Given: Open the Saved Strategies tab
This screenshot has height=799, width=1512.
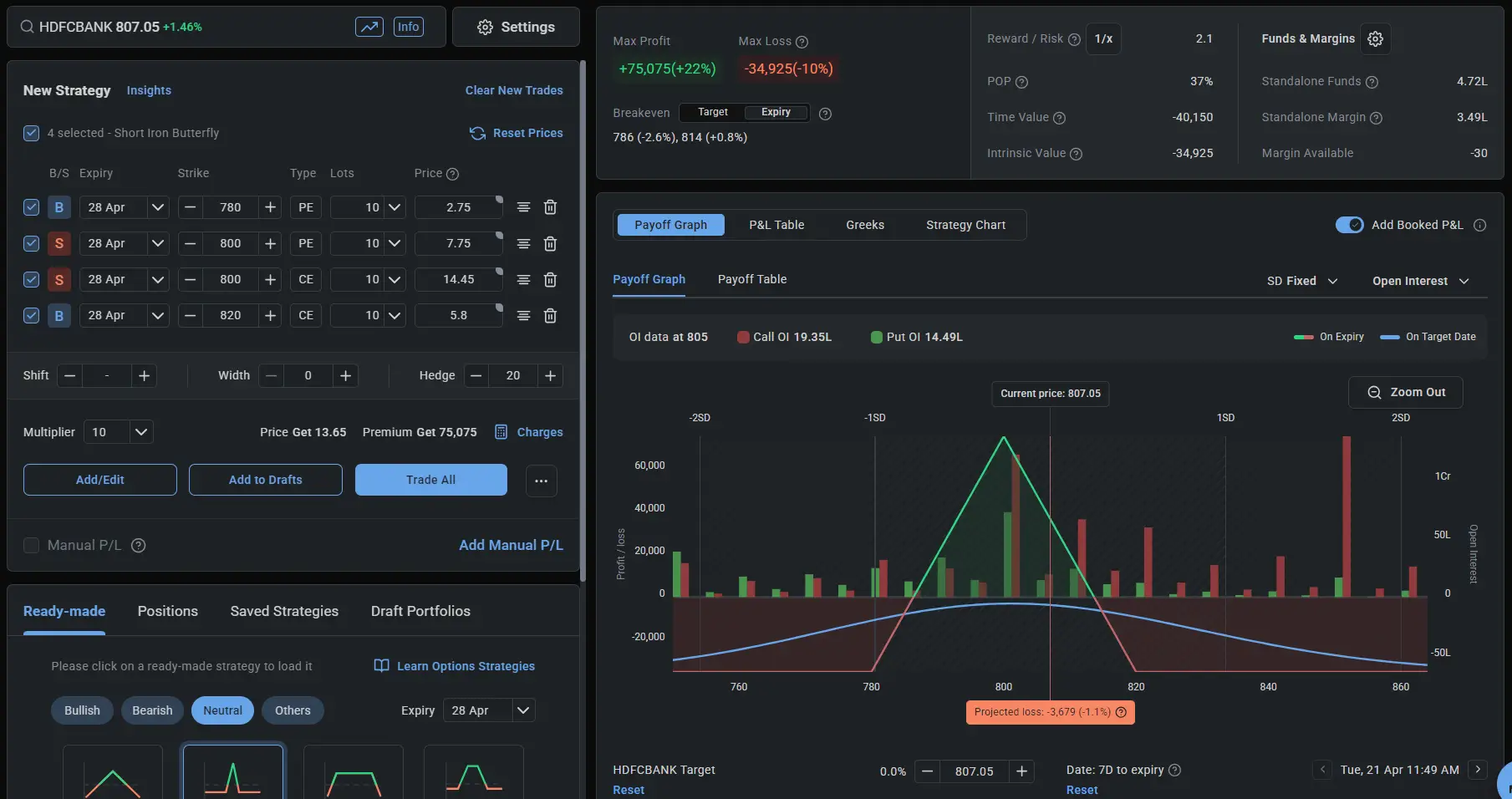Looking at the screenshot, I should pyautogui.click(x=284, y=611).
